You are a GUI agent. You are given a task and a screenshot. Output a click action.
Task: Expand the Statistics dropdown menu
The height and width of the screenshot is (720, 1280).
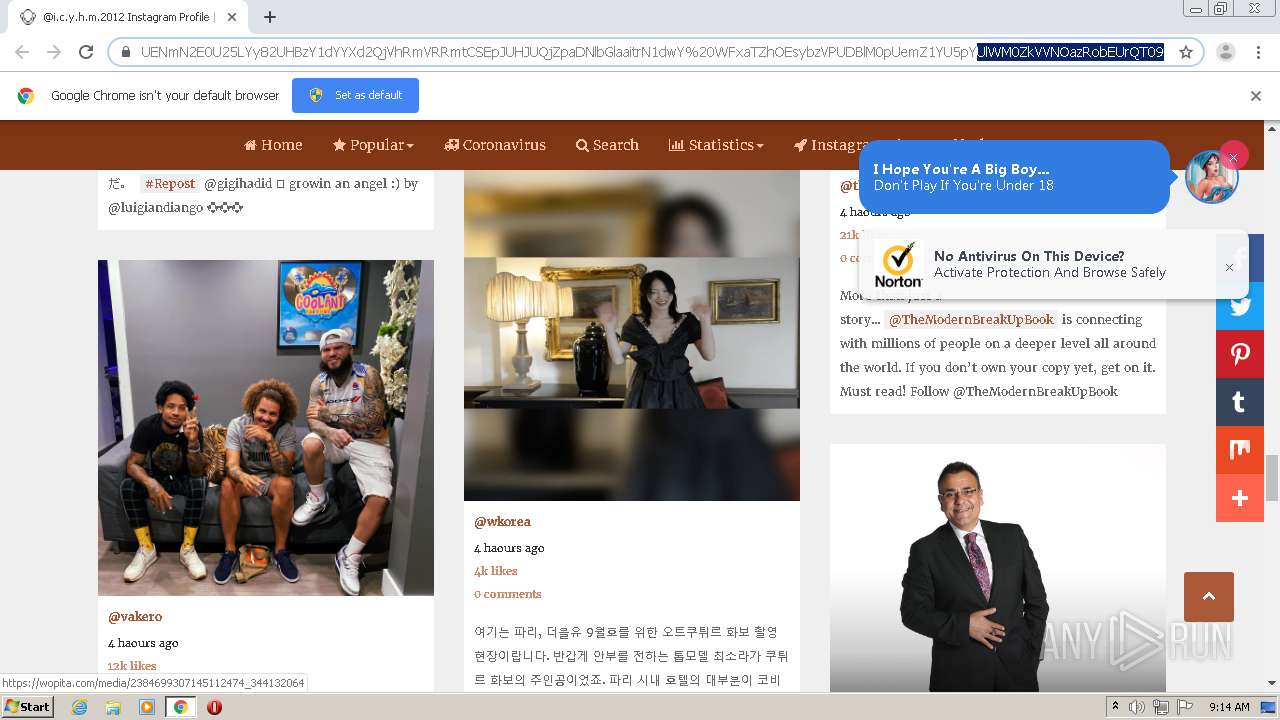point(716,145)
